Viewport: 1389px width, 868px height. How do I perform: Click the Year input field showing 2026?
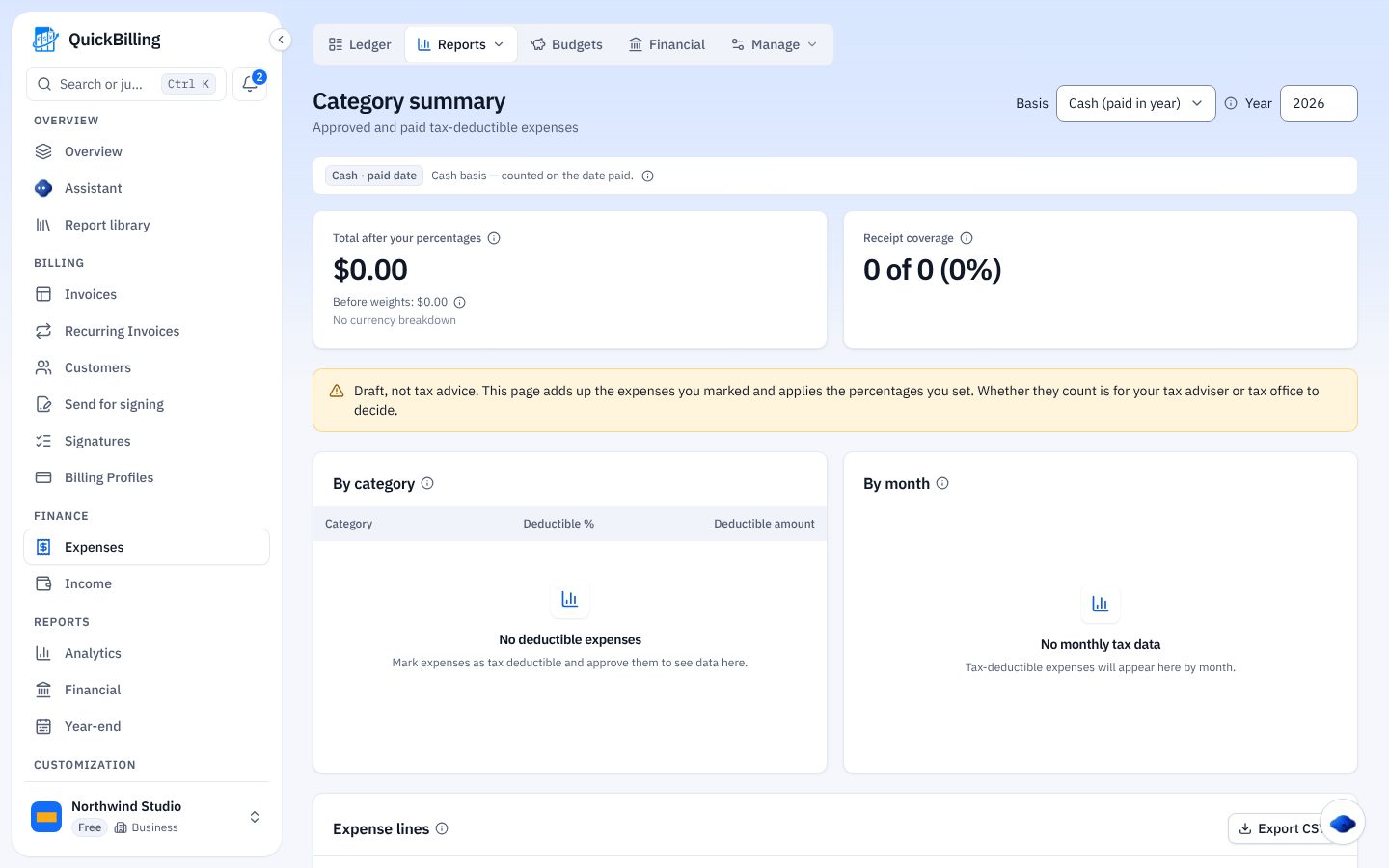pos(1319,103)
